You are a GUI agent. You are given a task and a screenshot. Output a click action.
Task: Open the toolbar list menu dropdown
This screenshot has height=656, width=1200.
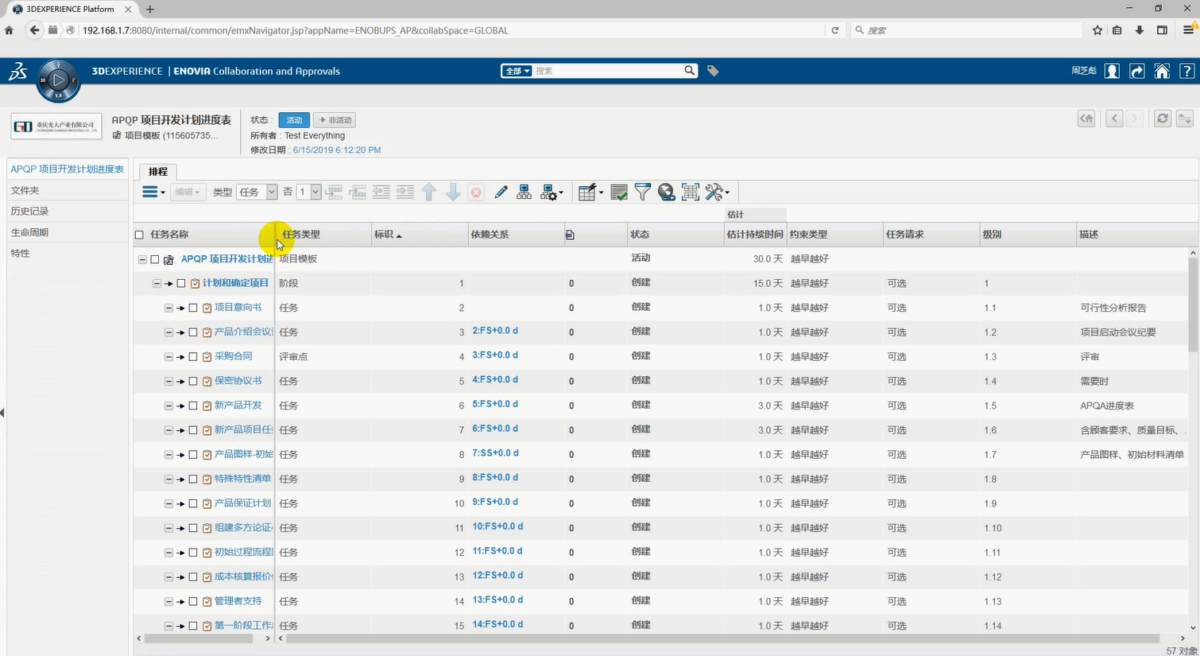153,192
